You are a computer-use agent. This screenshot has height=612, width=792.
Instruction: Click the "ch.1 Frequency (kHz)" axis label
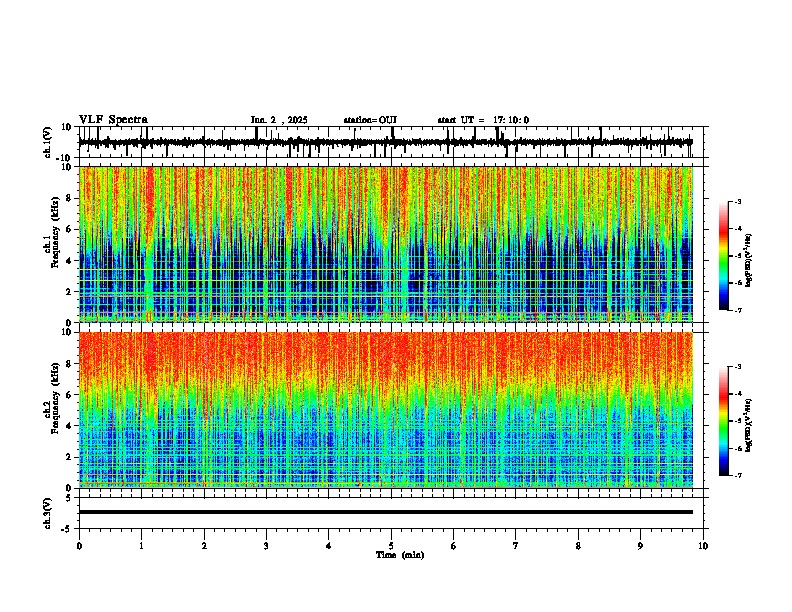tap(51, 233)
